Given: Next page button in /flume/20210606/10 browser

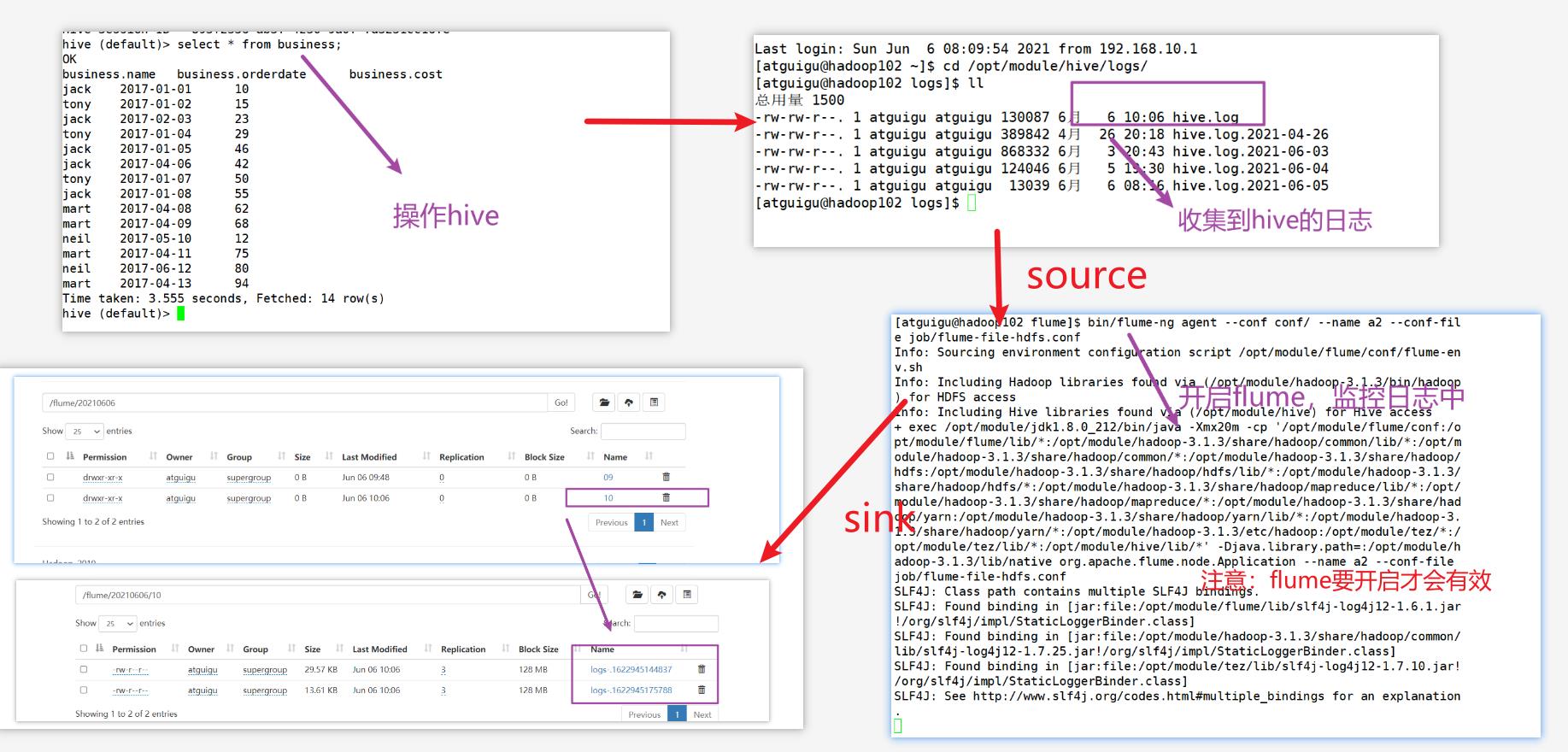Looking at the screenshot, I should 702,714.
